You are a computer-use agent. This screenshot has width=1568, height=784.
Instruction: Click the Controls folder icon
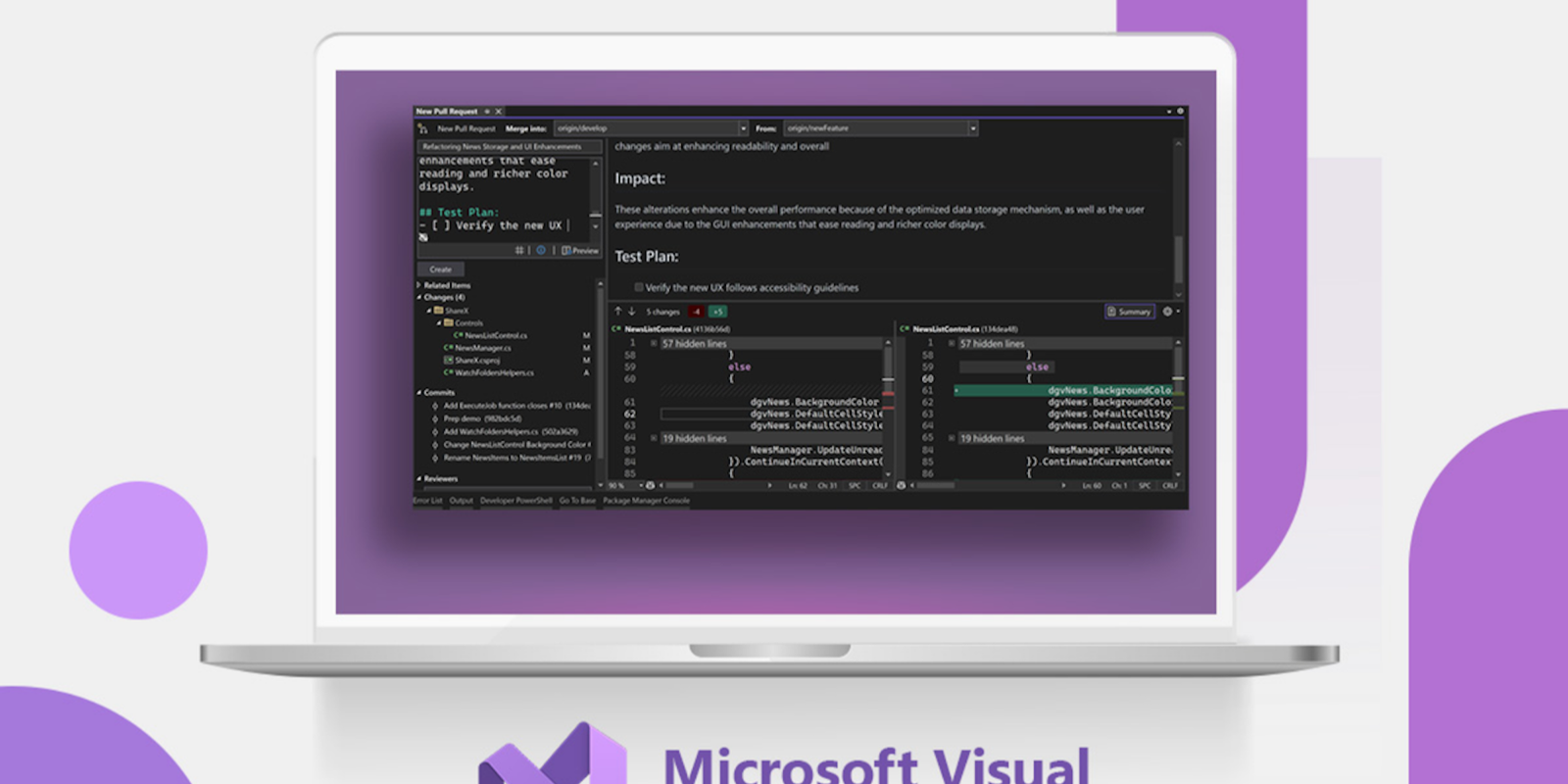tap(449, 322)
